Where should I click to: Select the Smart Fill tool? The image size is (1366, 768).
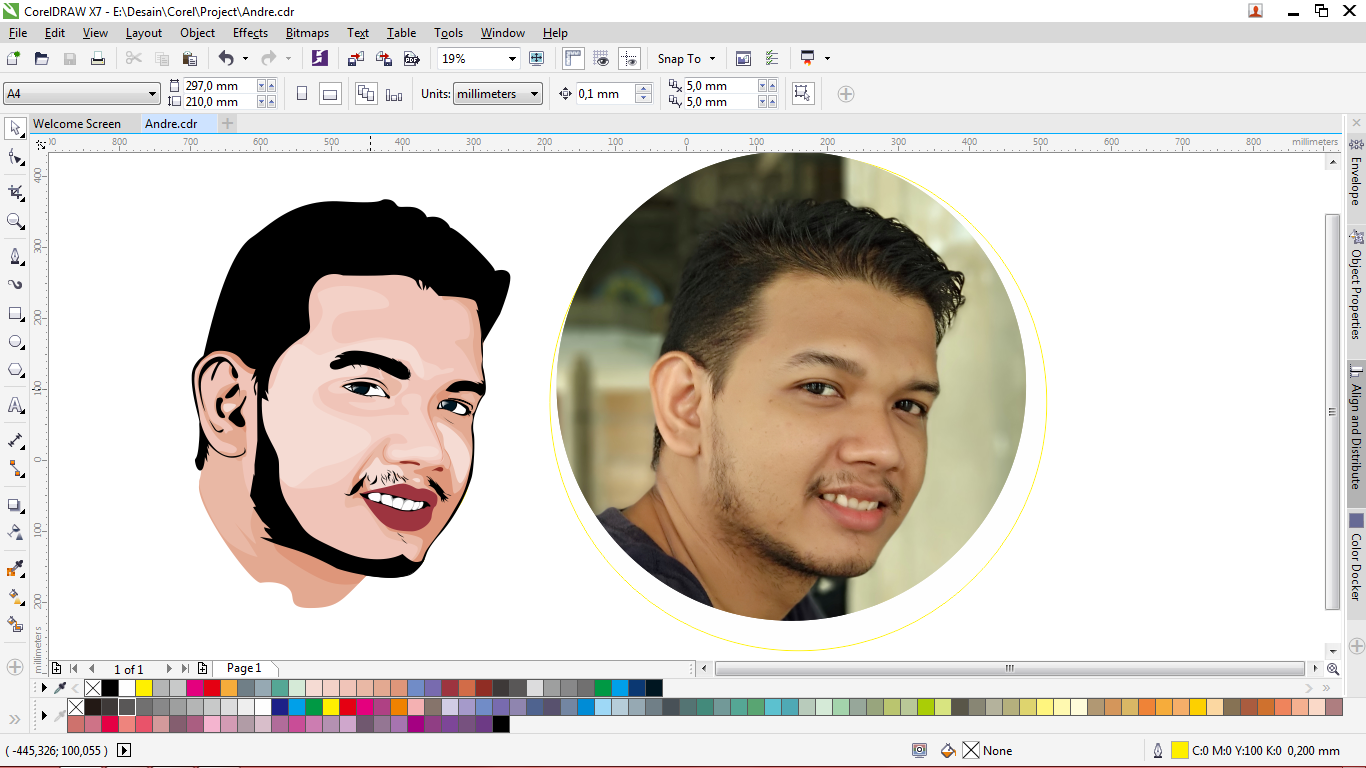coord(15,625)
